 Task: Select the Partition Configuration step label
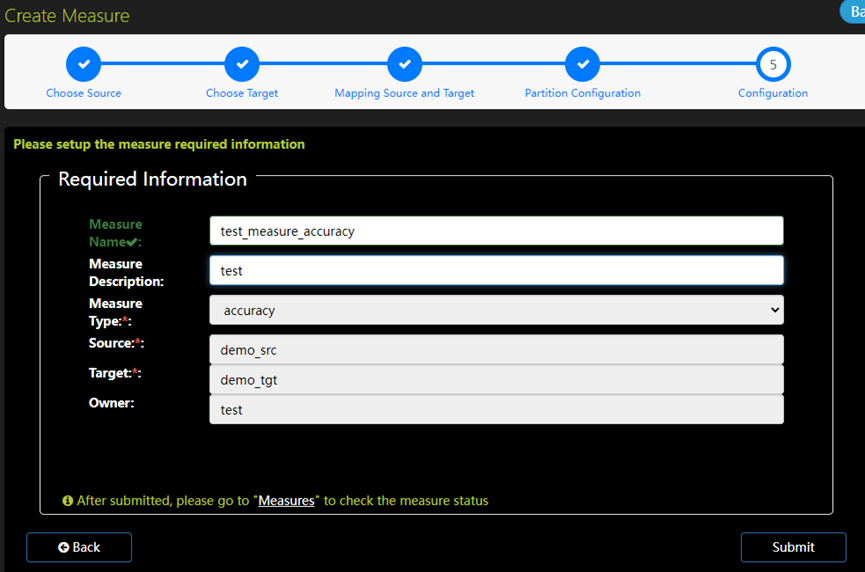pyautogui.click(x=583, y=93)
